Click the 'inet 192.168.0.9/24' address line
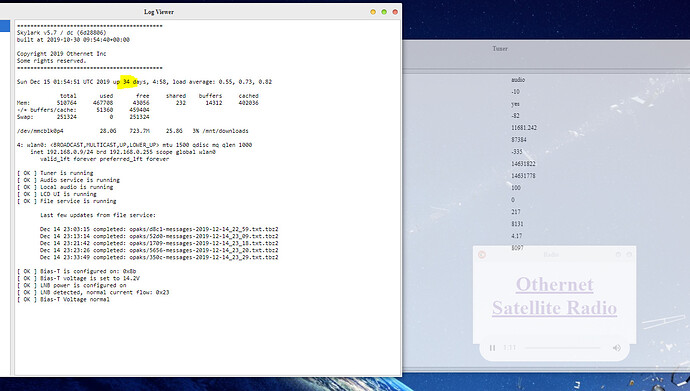The image size is (690, 391). point(123,152)
